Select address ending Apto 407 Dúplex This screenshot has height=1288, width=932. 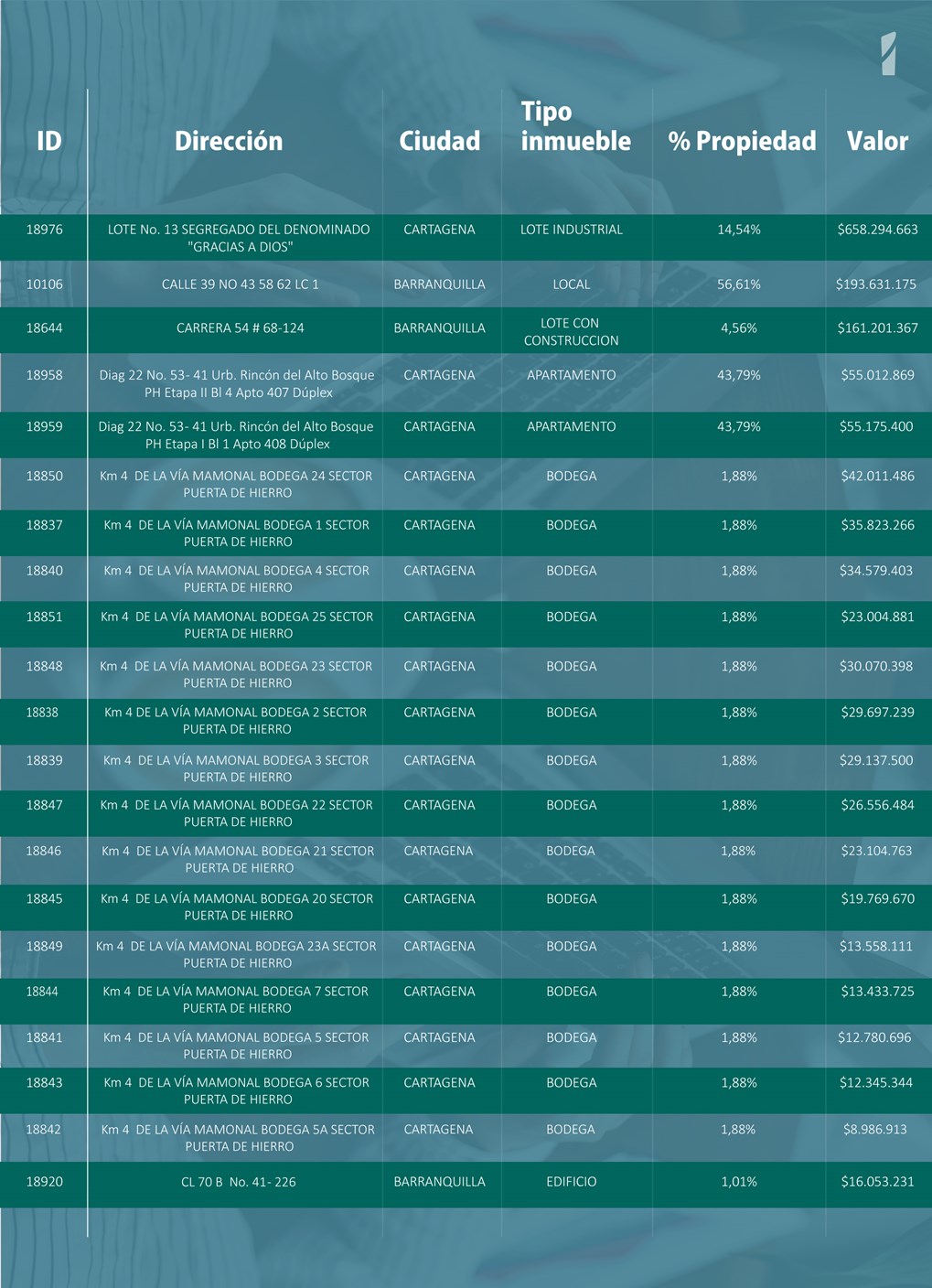(238, 383)
